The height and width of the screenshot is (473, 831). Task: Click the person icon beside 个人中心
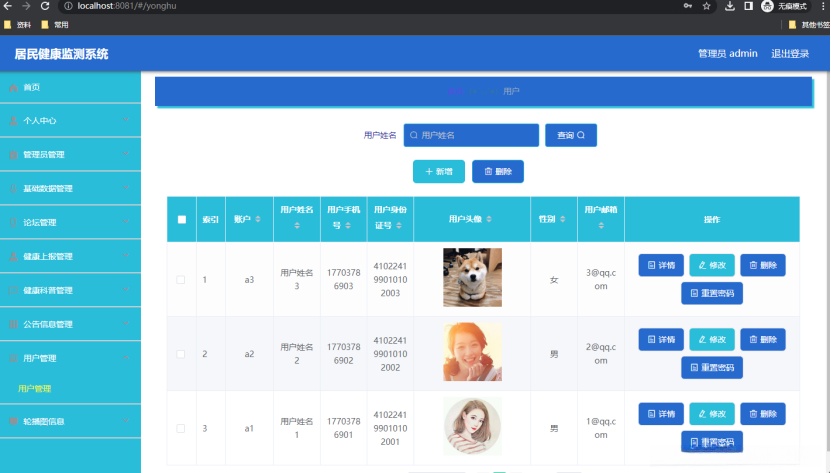(14, 121)
